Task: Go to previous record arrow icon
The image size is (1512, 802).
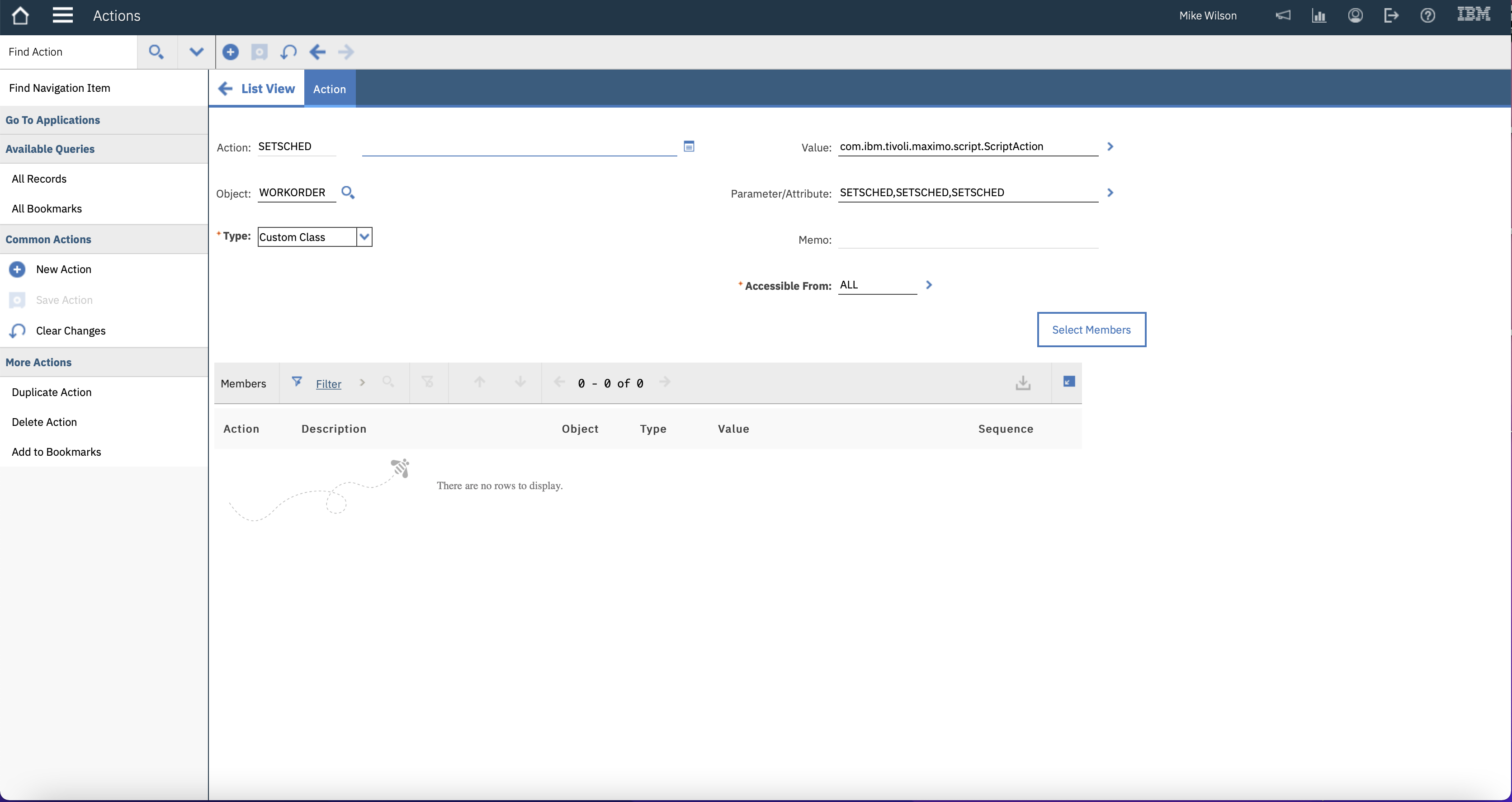Action: pos(317,52)
